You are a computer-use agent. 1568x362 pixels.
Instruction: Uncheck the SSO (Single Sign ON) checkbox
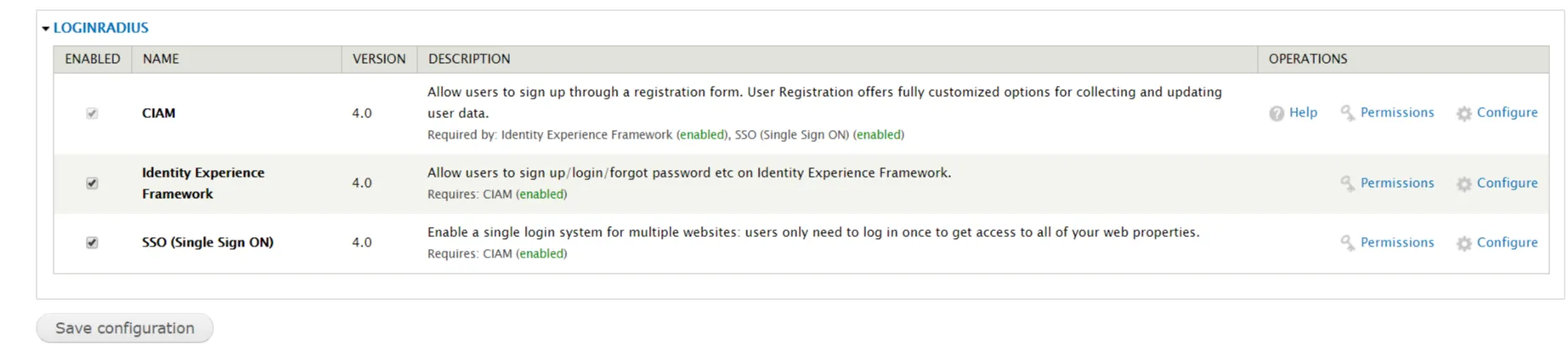click(x=92, y=243)
